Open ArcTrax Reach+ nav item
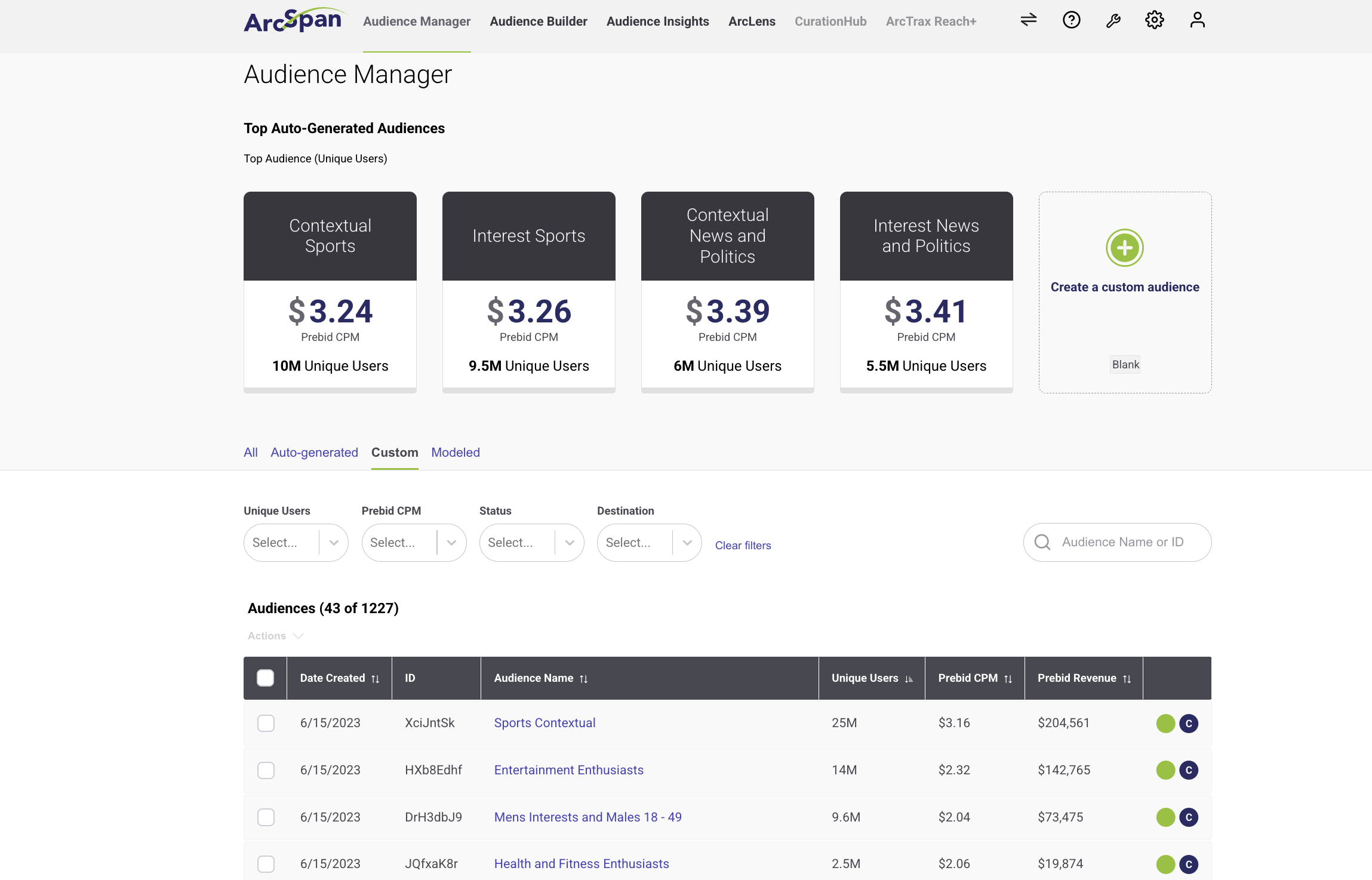 tap(931, 21)
